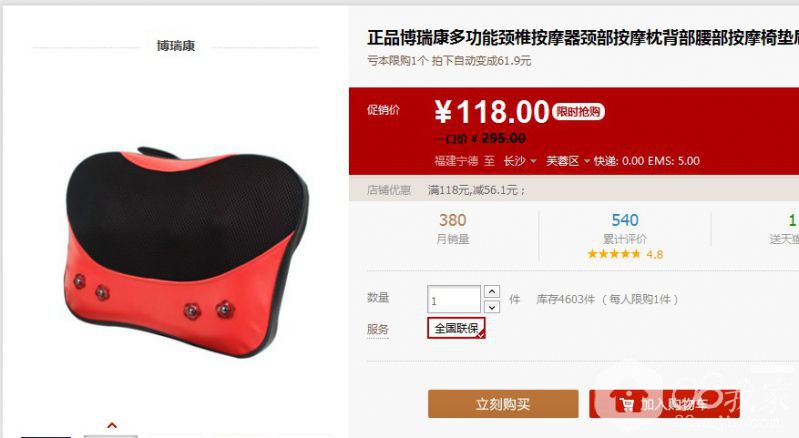Viewport: 799px width, 438px height.
Task: Decrease quantity with the down arrow
Action: click(492, 307)
